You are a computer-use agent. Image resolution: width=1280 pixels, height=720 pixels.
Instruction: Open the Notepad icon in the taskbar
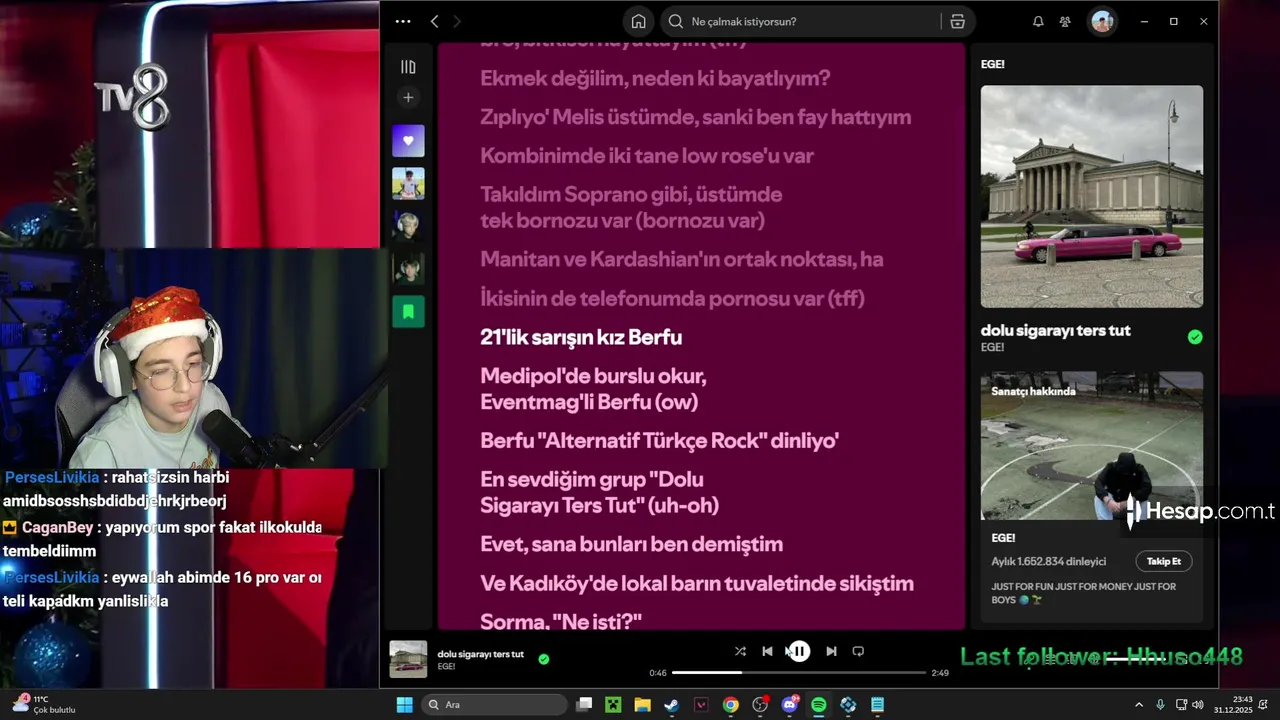pyautogui.click(x=877, y=705)
